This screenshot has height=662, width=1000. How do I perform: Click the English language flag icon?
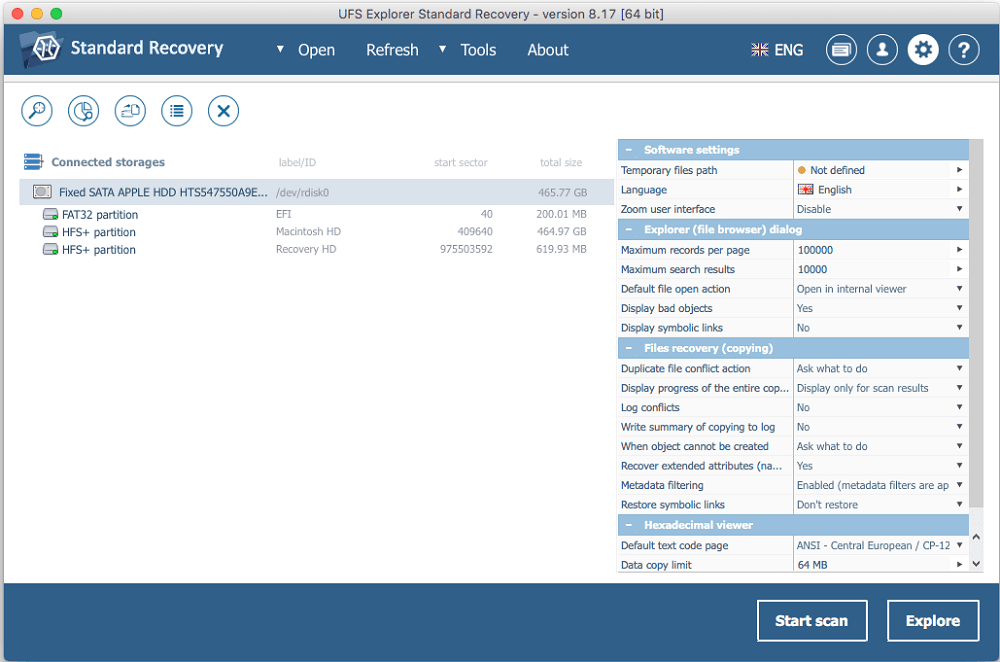(x=805, y=189)
